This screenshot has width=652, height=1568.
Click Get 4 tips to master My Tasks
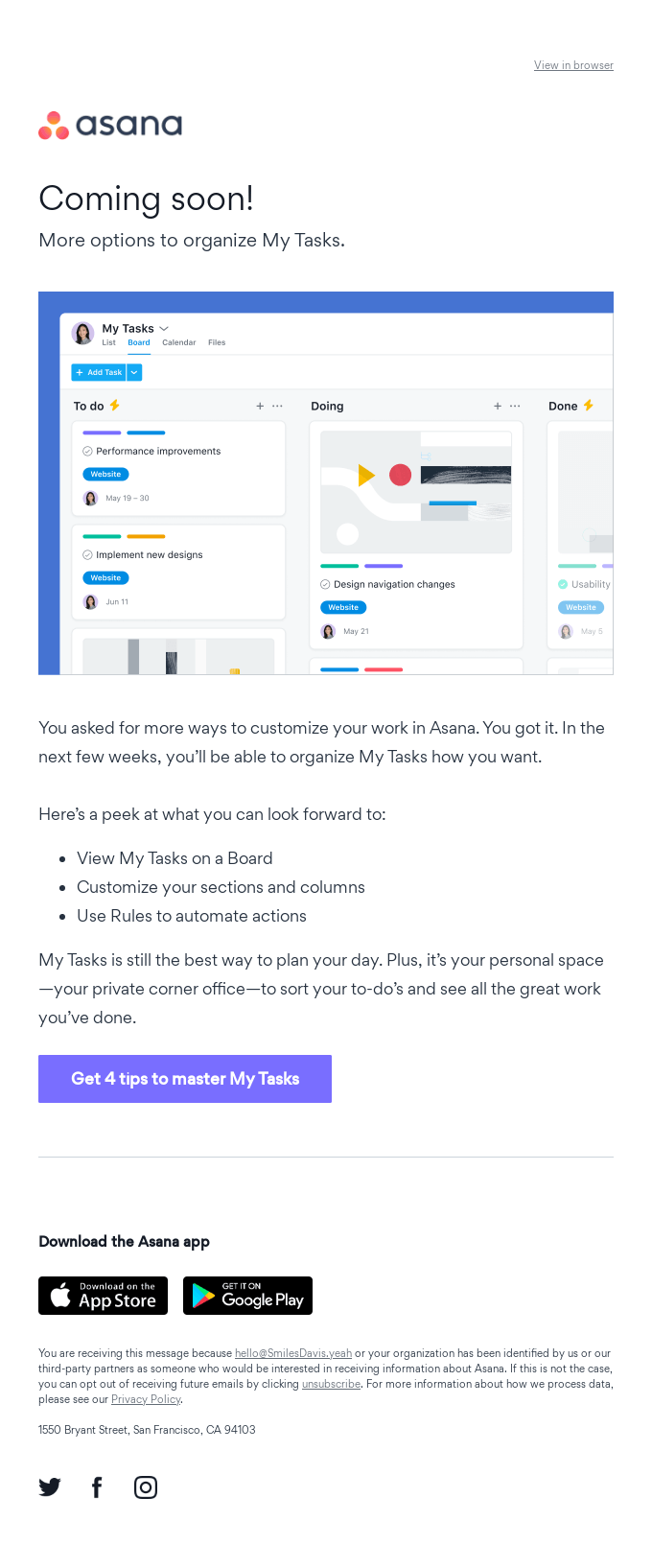coord(185,1079)
